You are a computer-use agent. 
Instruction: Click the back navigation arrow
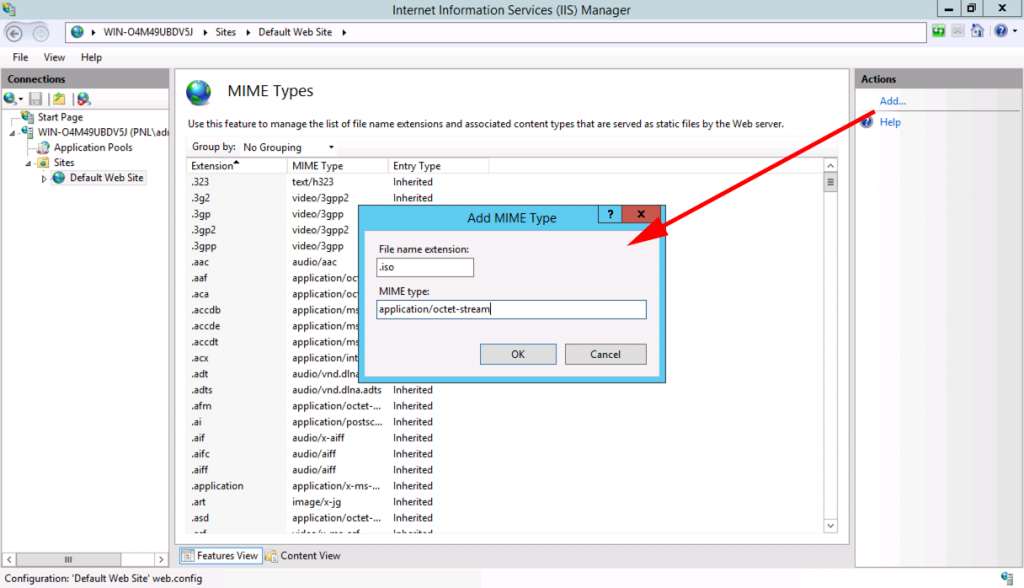pos(15,32)
